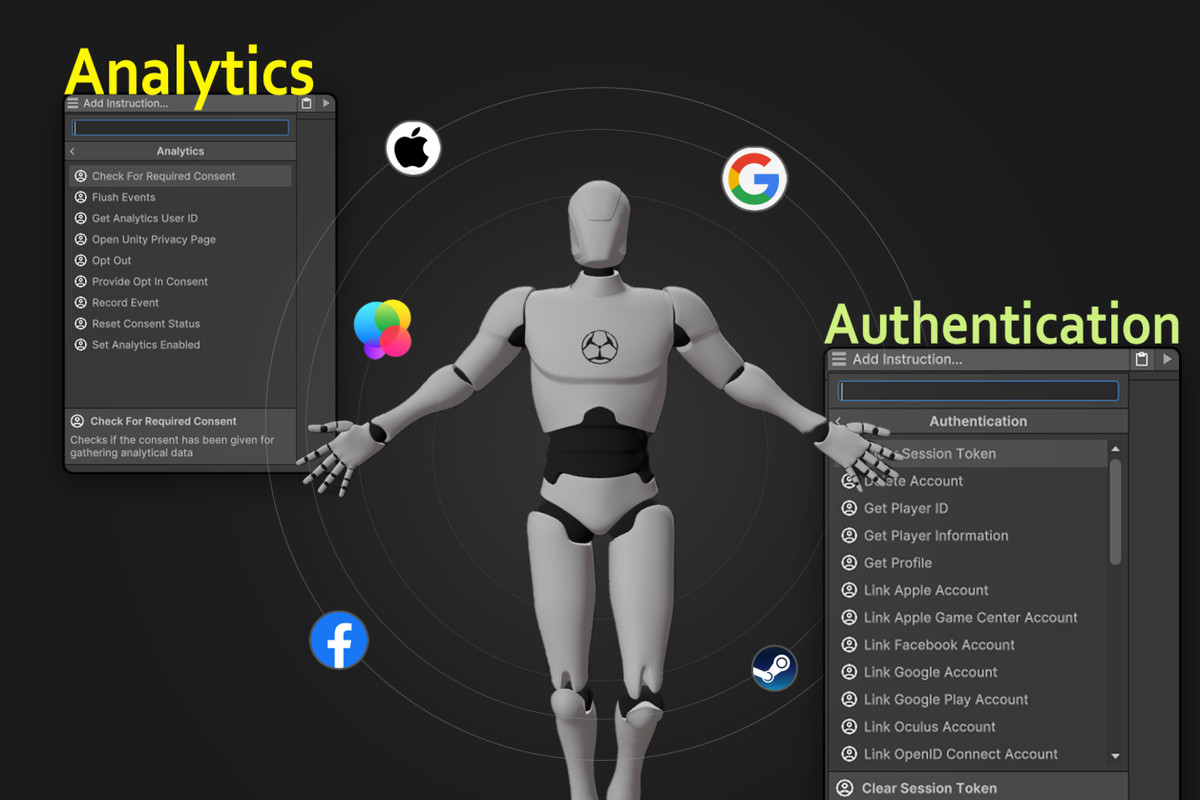Click the Authentication list scroll up arrow
Screen dimensions: 1200x800
[1116, 449]
